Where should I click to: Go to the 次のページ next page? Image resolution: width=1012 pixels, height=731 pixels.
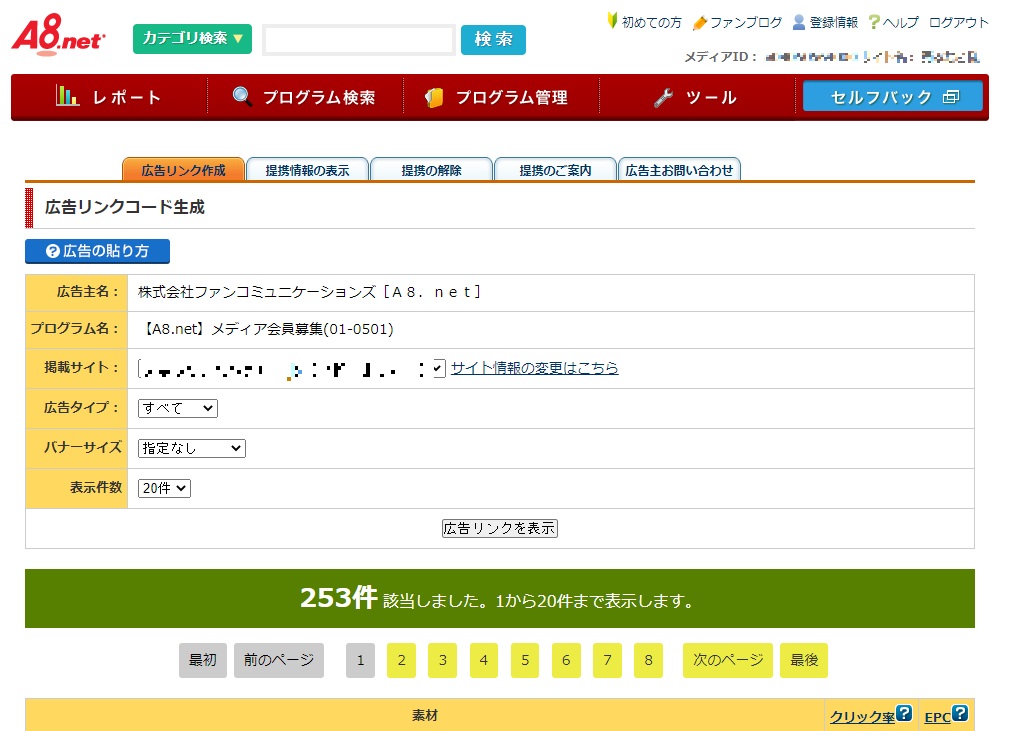point(728,660)
